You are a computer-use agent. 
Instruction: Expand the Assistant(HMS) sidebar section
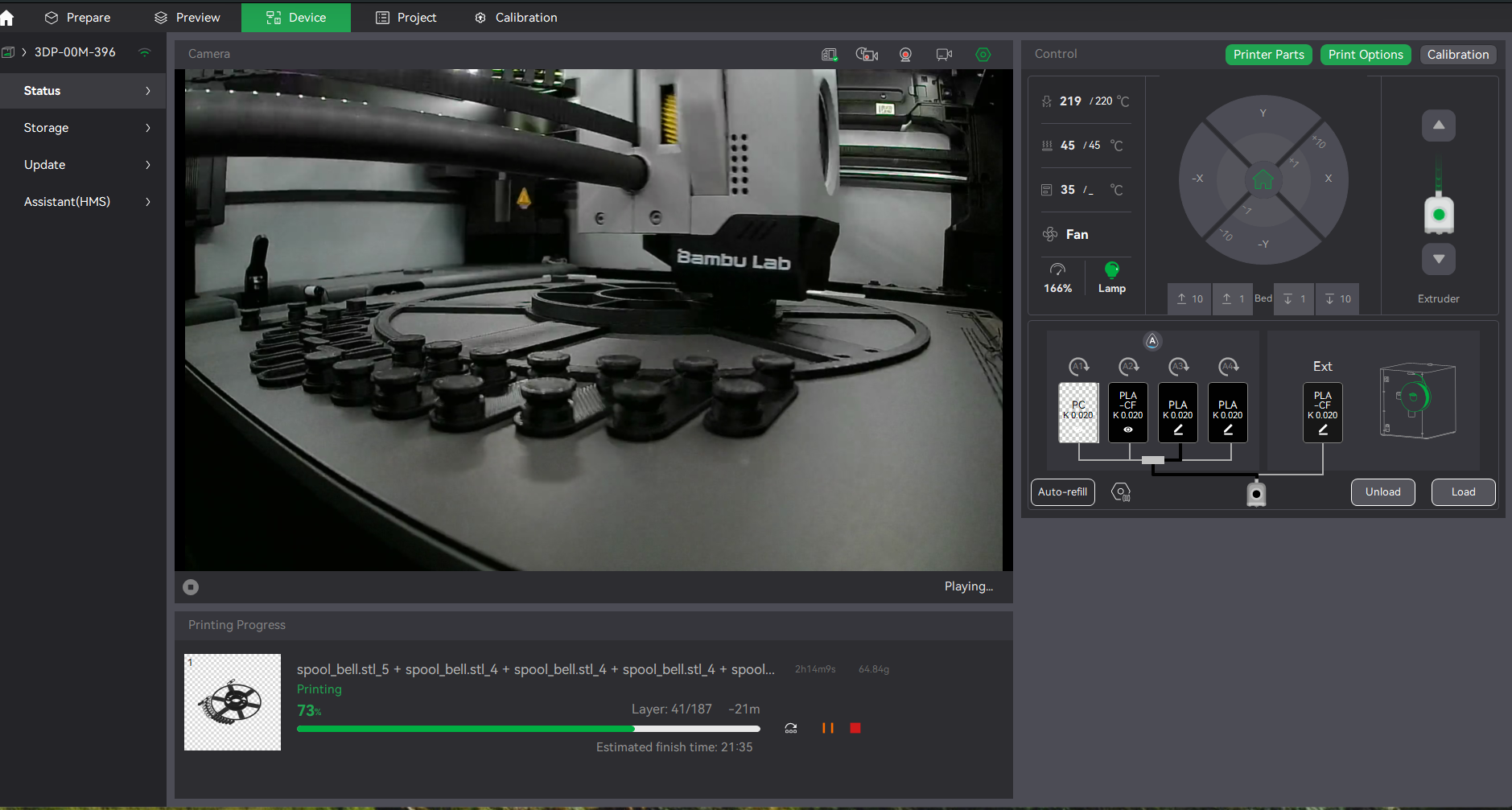point(83,202)
